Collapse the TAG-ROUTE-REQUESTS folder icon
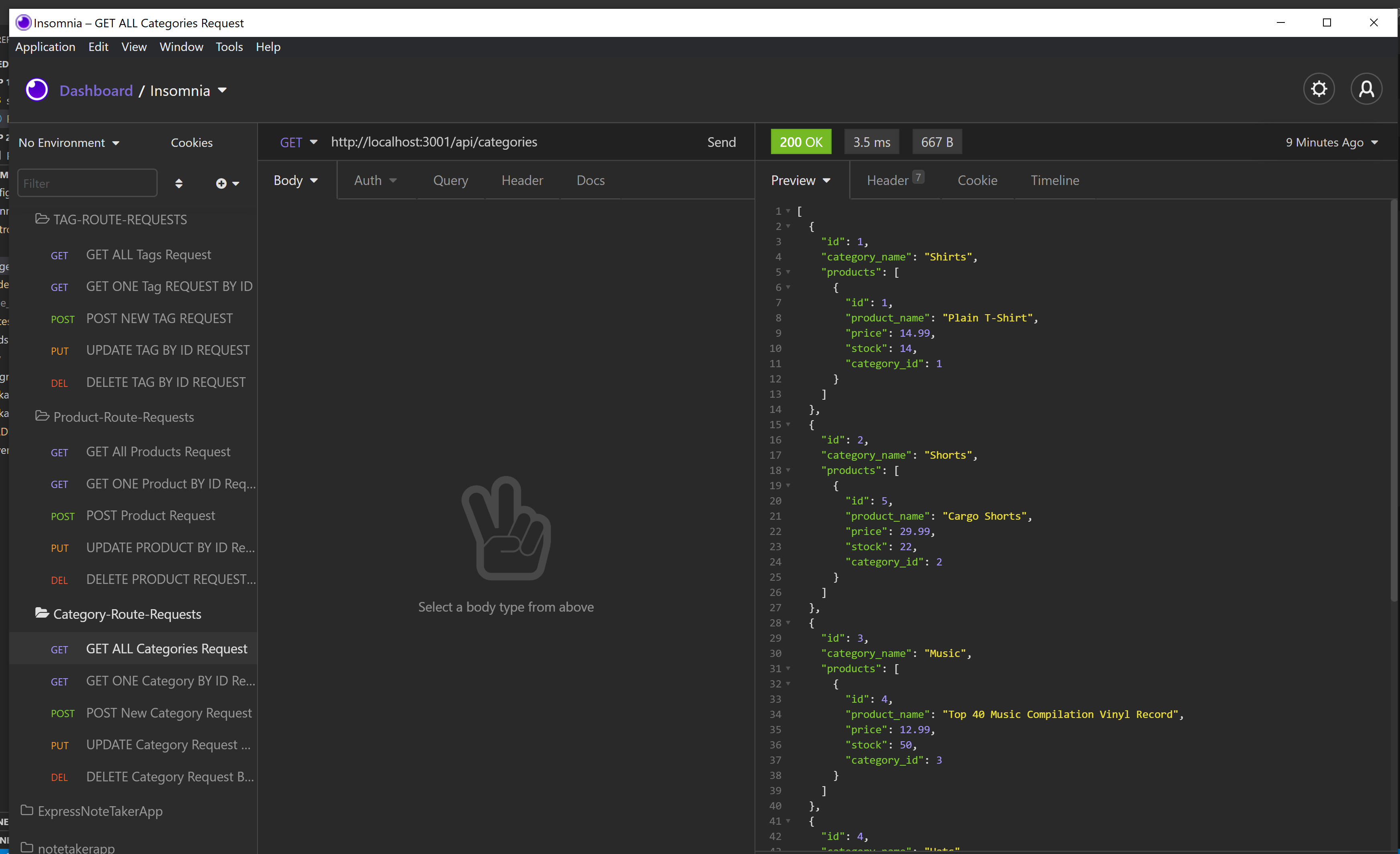This screenshot has width=1400, height=854. coord(42,219)
